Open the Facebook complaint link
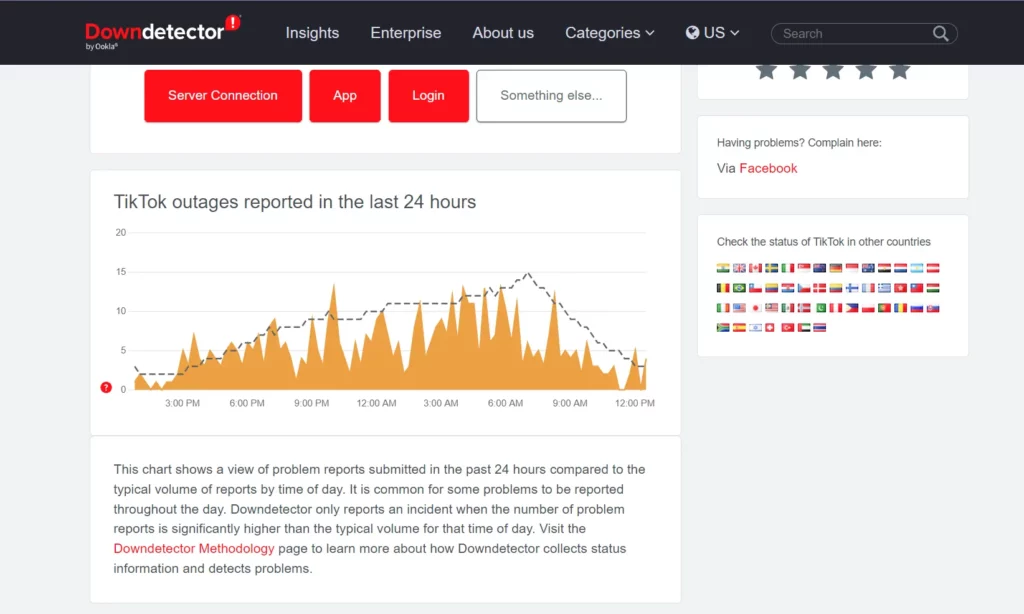The height and width of the screenshot is (614, 1024). click(x=768, y=168)
